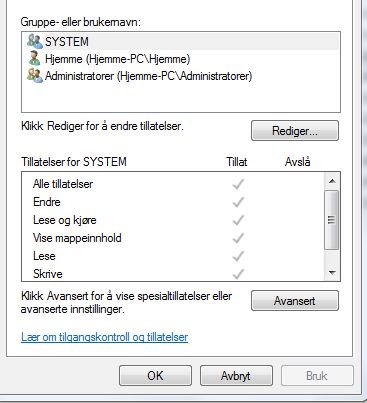Image resolution: width=367 pixels, height=403 pixels.
Task: Open Avansert settings button
Action: click(295, 301)
